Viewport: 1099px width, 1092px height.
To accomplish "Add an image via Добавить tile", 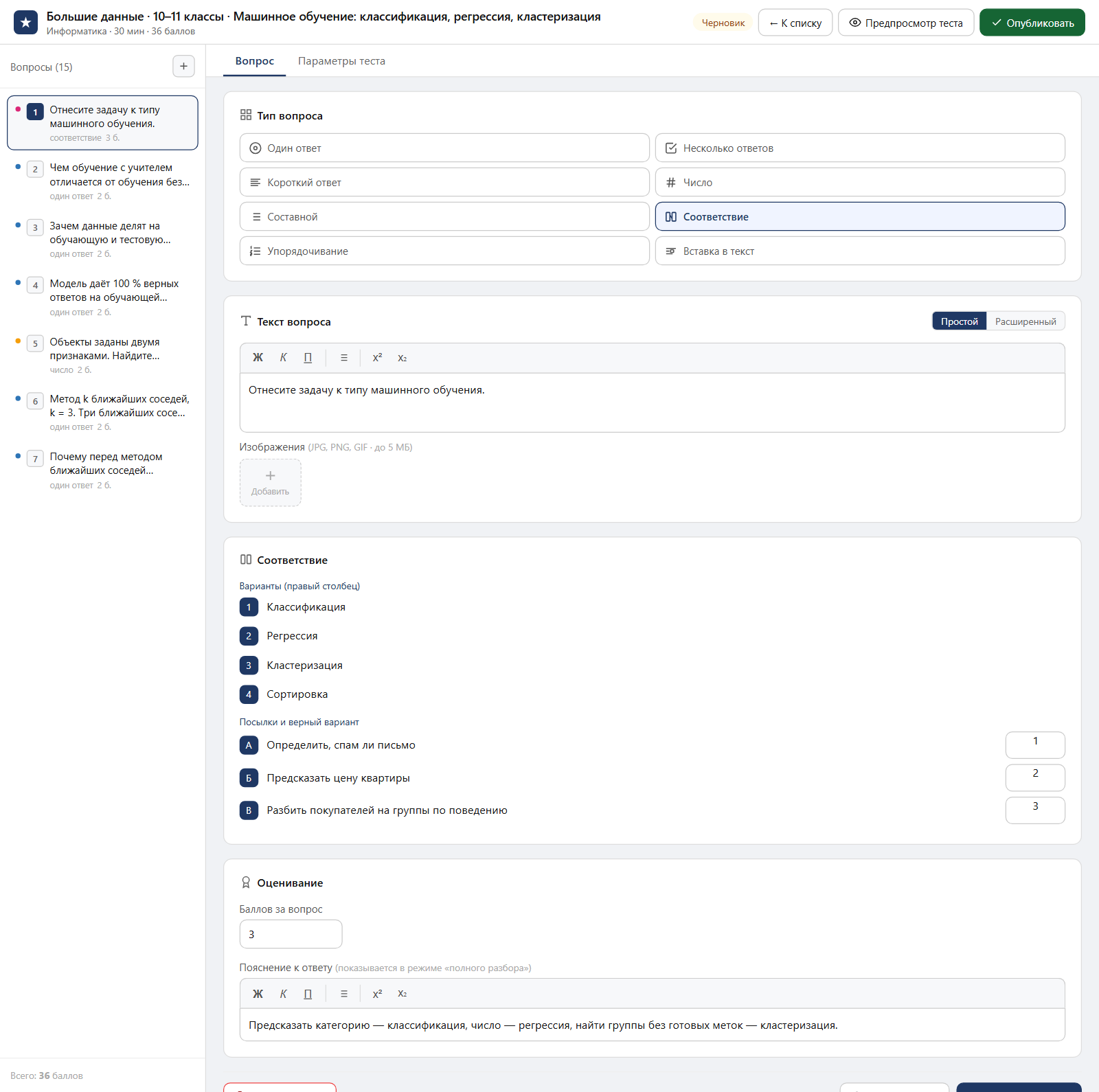I will coord(271,483).
